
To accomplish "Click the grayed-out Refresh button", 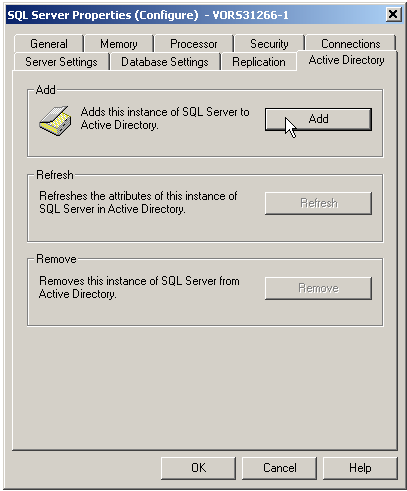I will pos(318,203).
